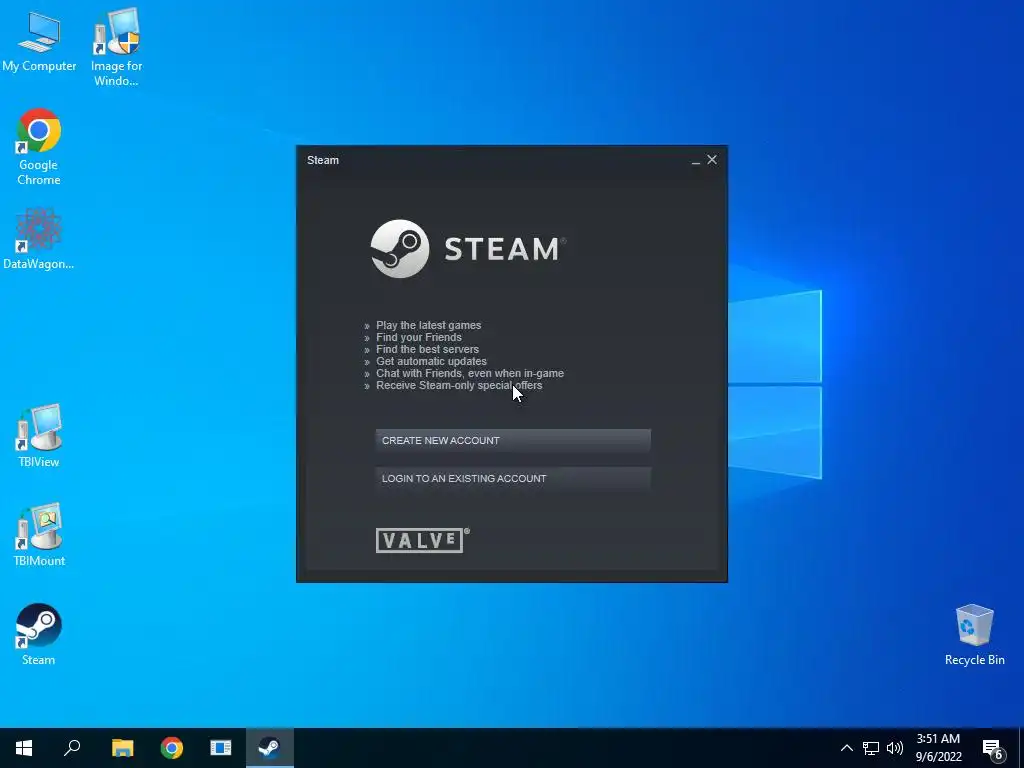Select the My Computer desktop icon
Viewport: 1024px width, 768px height.
[x=39, y=42]
